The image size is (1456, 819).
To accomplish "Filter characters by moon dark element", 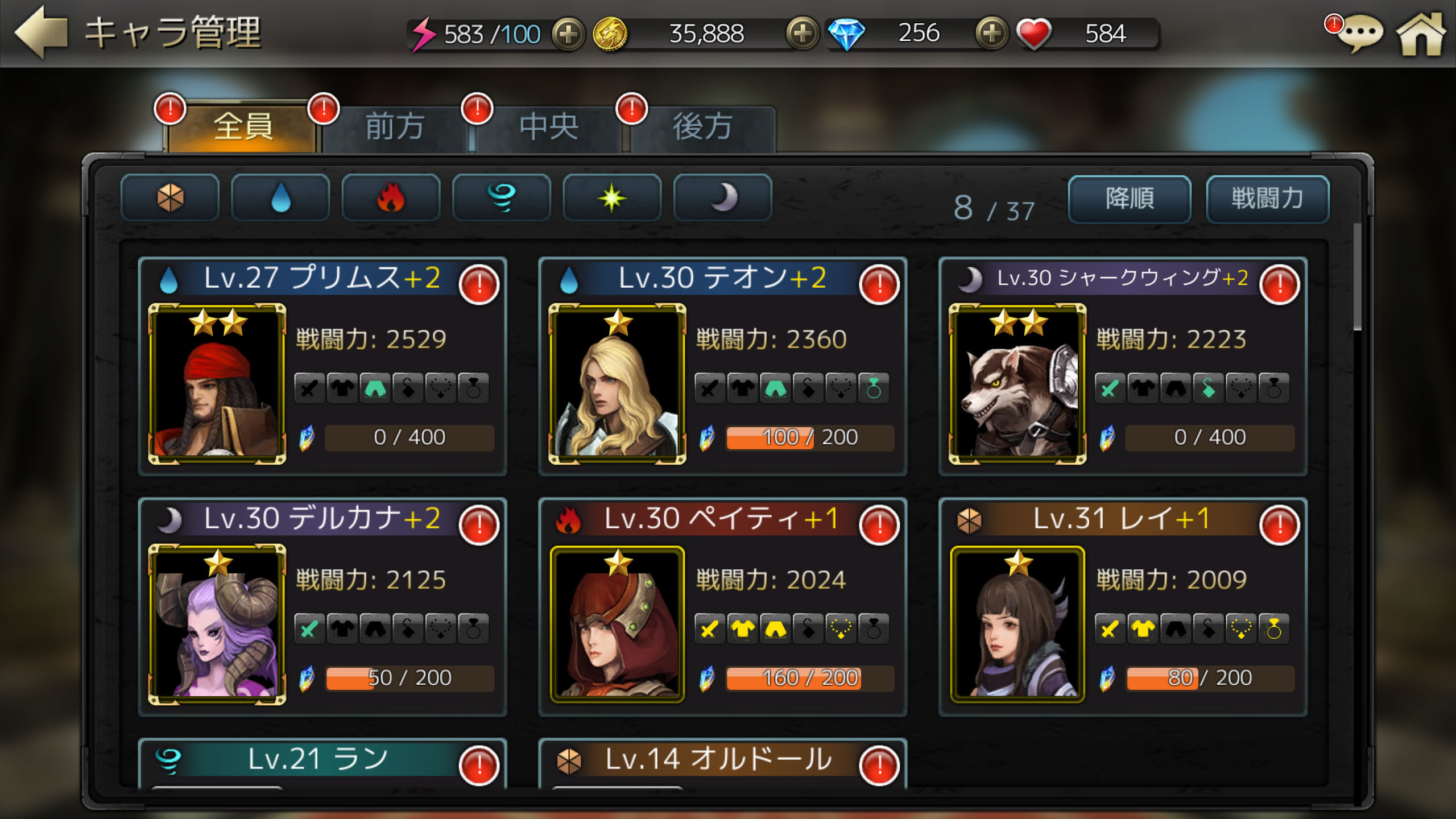I will (723, 198).
